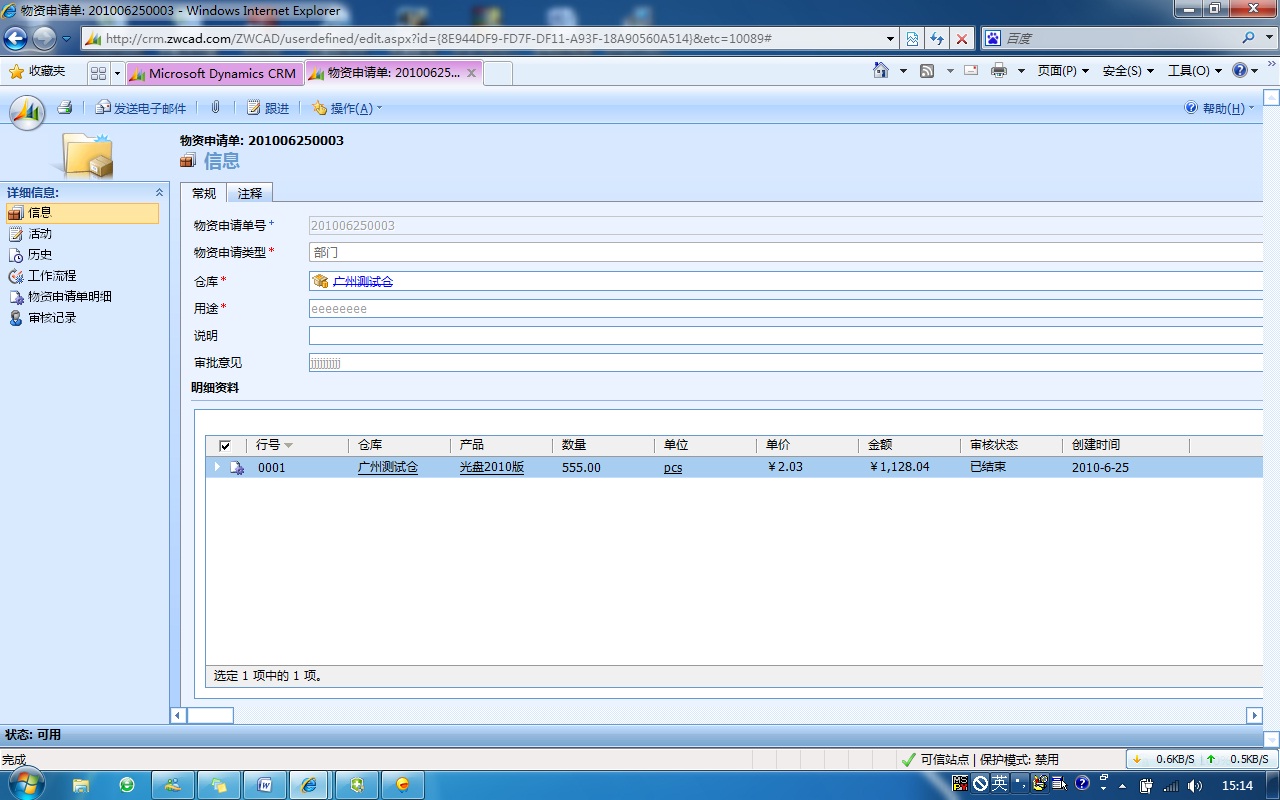Click the refresh icon beside the address bar

tap(937, 38)
